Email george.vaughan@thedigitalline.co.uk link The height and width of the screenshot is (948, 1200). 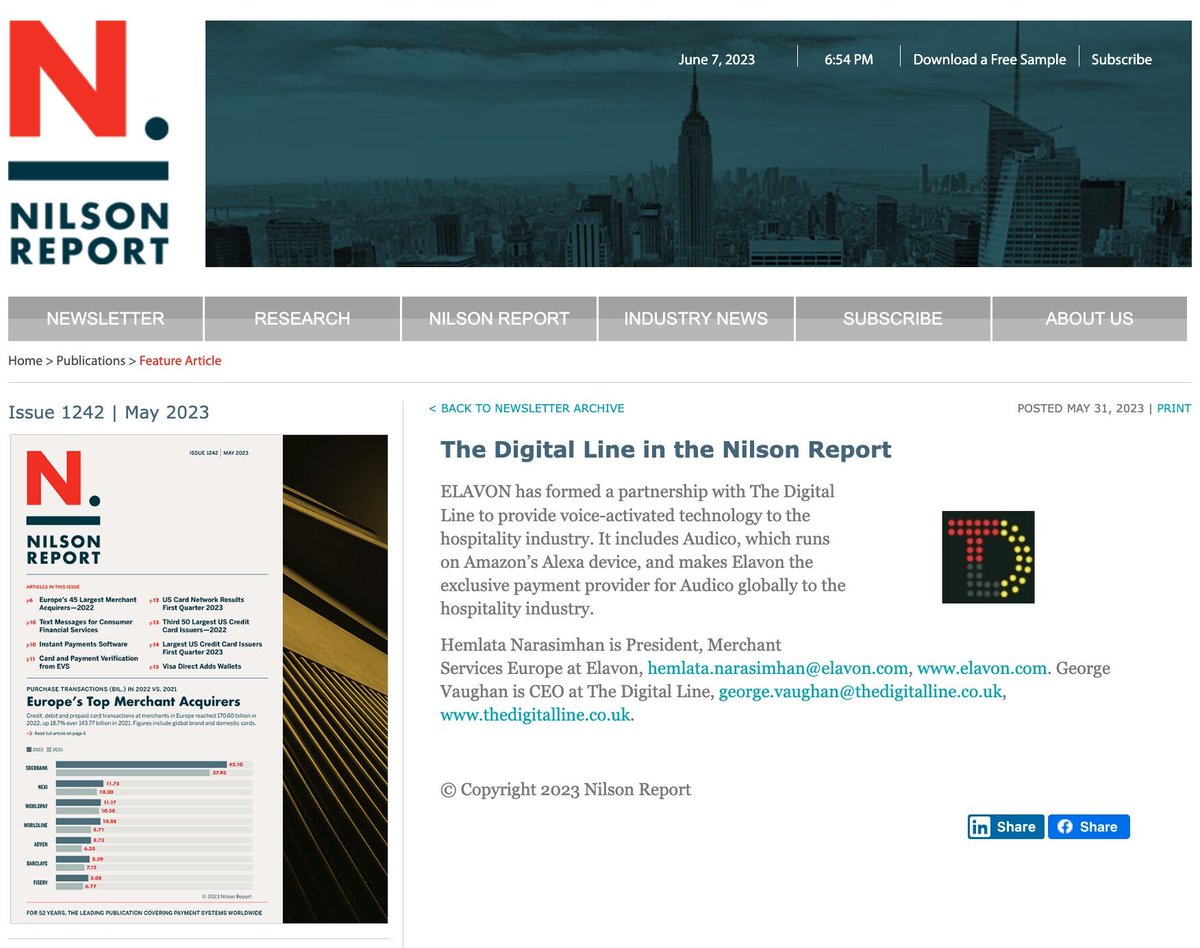pyautogui.click(x=861, y=691)
